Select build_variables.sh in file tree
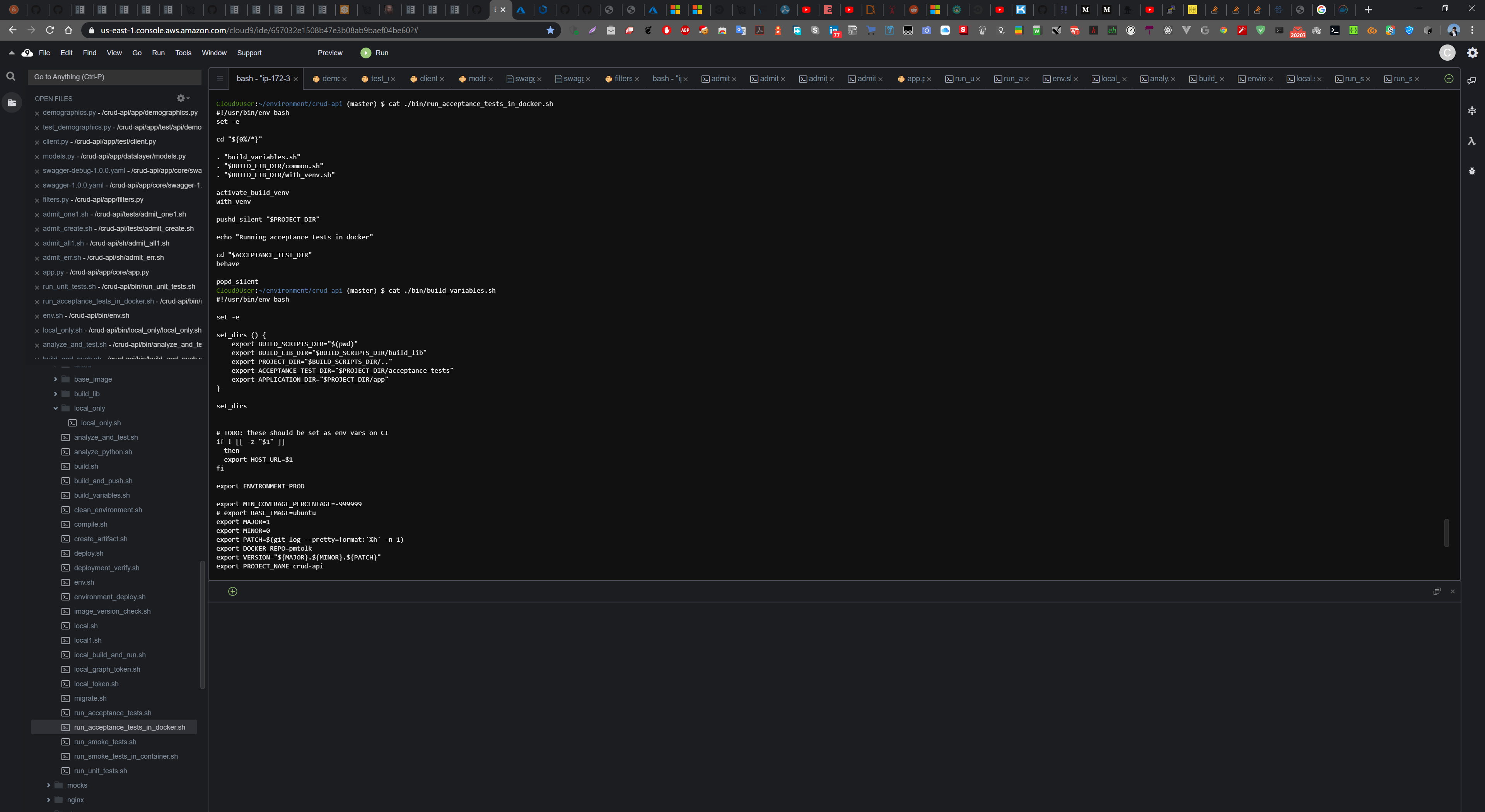This screenshot has width=1485, height=812. (101, 495)
